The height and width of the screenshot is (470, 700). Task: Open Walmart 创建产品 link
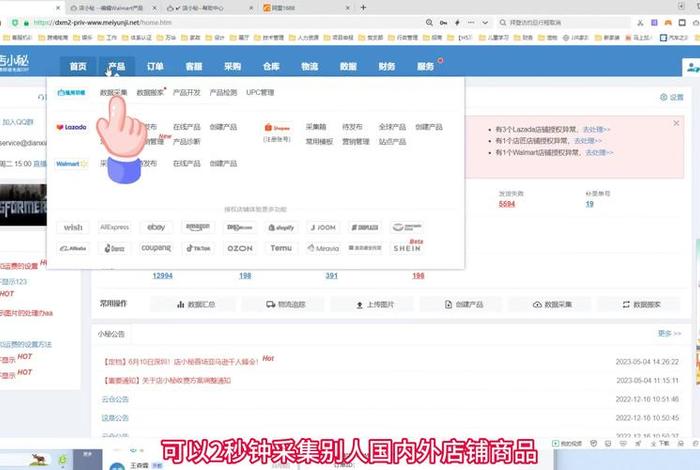point(223,164)
